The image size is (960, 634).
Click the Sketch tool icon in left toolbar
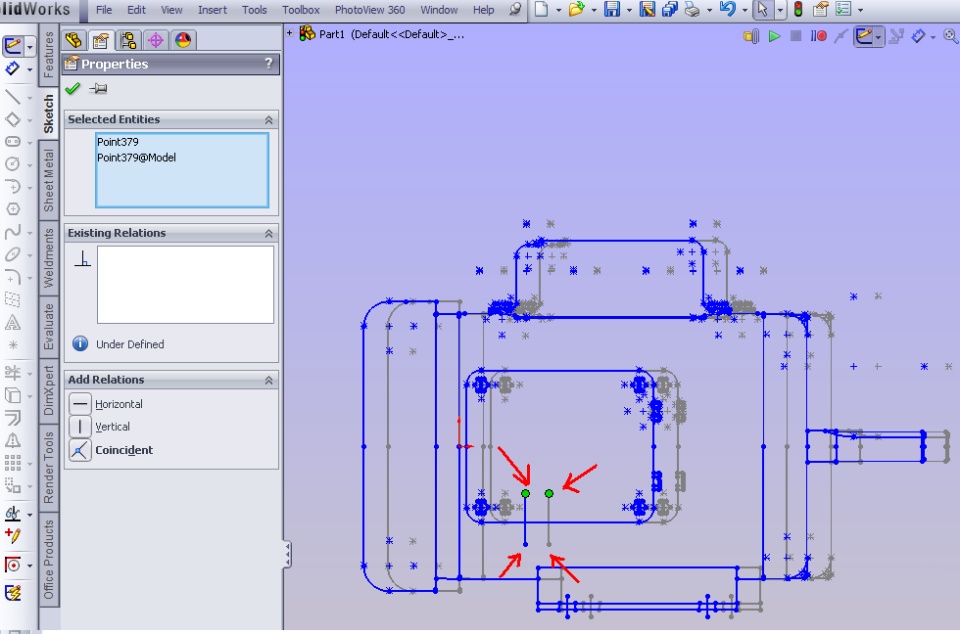[13, 46]
